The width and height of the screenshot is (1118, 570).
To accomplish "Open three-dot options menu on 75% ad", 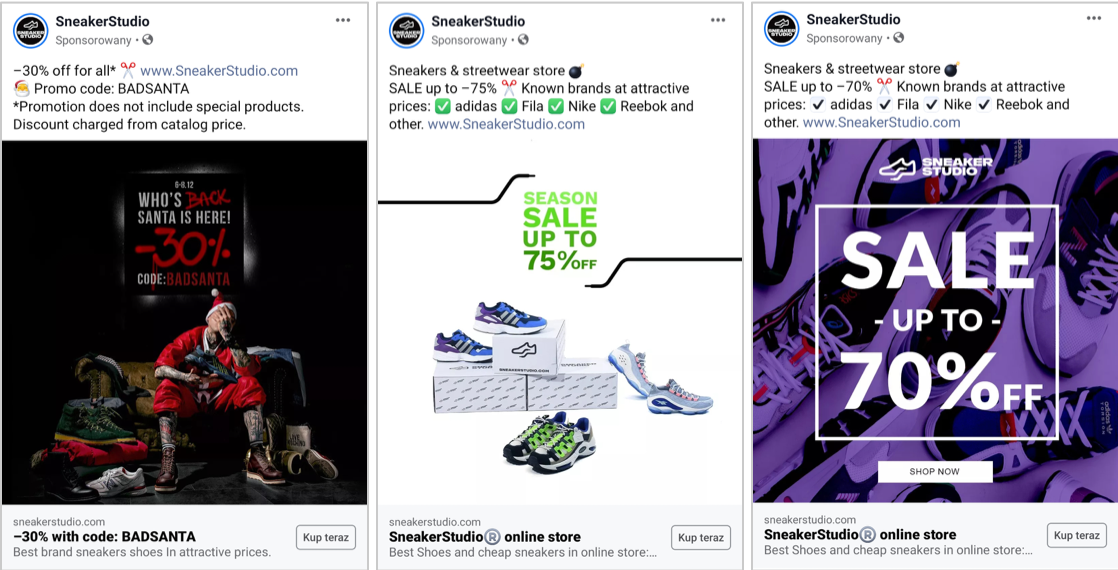I will [718, 20].
